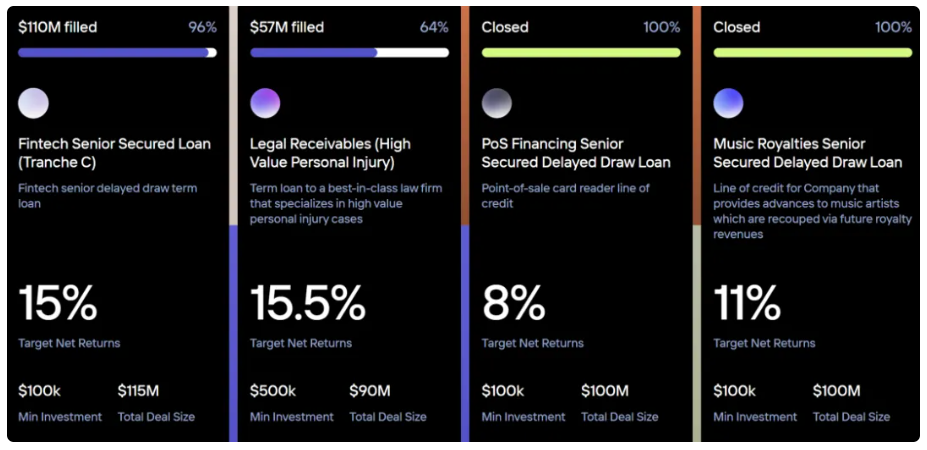Click the Music Royalties closed progress bar
Screen dimensions: 927x450
point(812,52)
